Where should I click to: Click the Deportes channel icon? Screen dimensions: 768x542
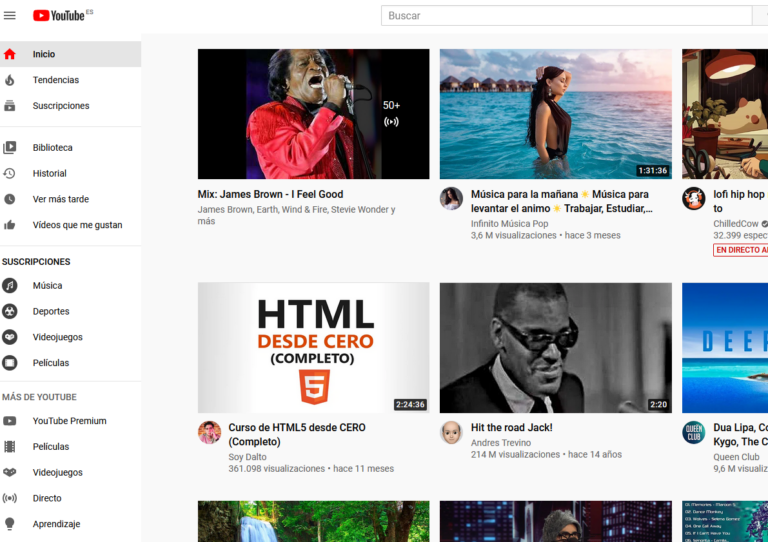point(10,311)
